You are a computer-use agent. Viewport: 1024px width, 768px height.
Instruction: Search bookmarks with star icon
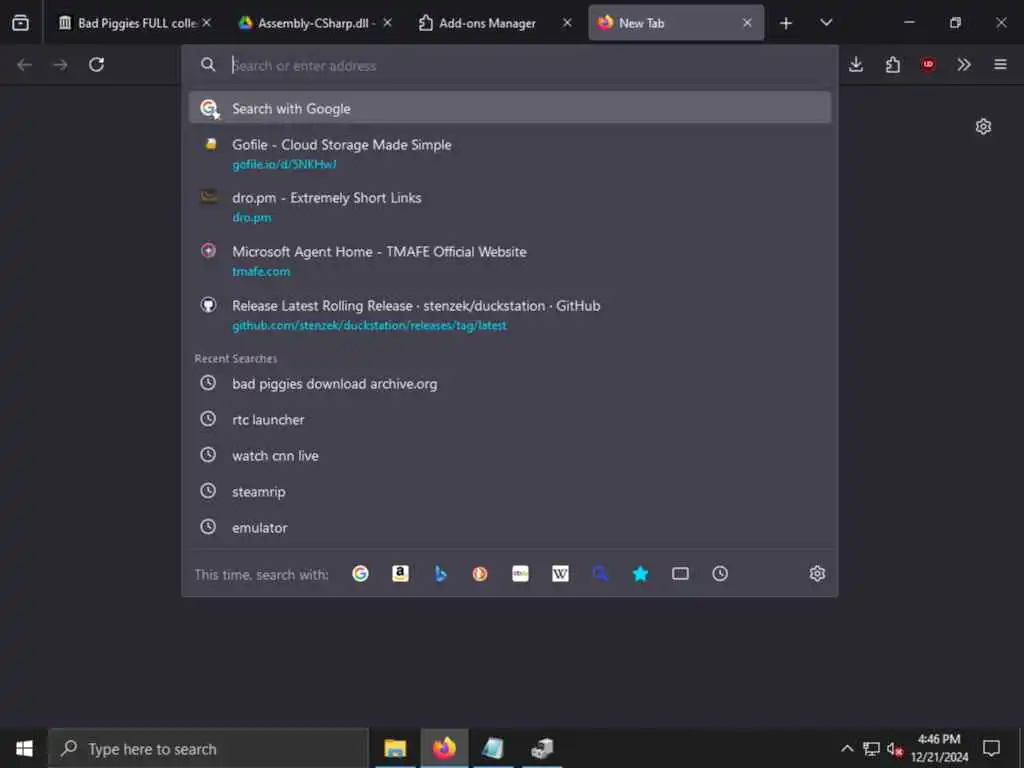(x=641, y=573)
